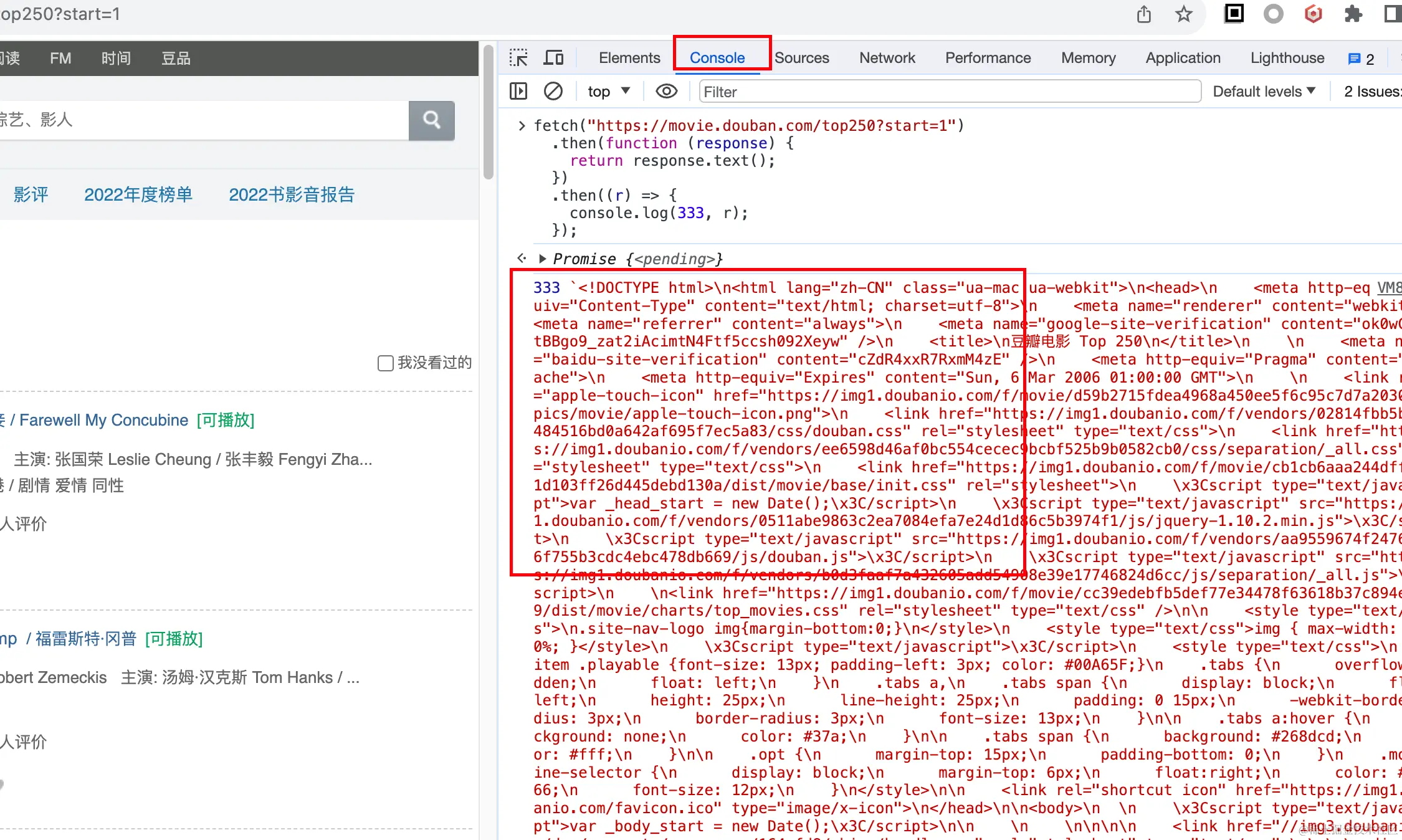Focus the console Filter field
The height and width of the screenshot is (840, 1402).
coord(950,92)
